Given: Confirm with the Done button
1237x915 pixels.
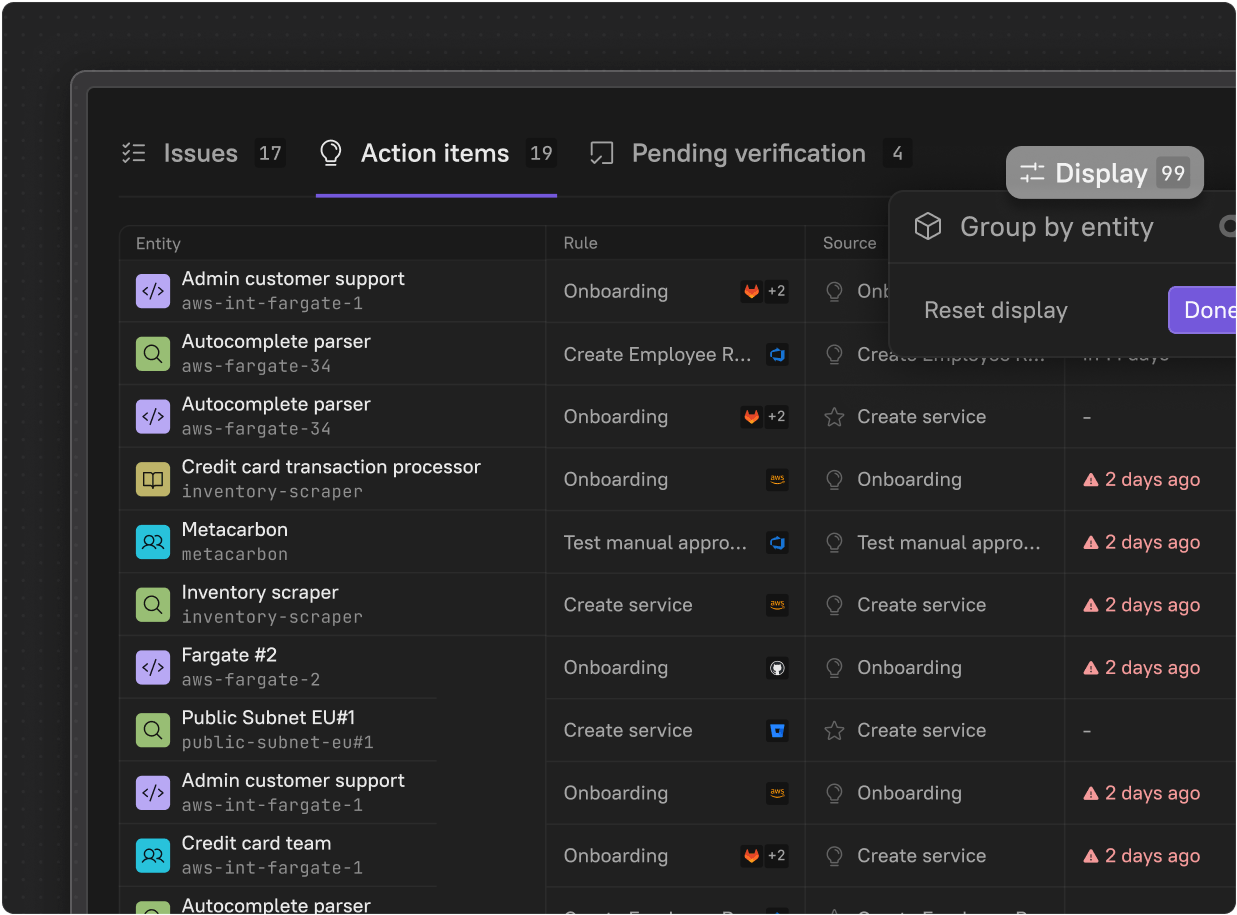Looking at the screenshot, I should 1204,310.
